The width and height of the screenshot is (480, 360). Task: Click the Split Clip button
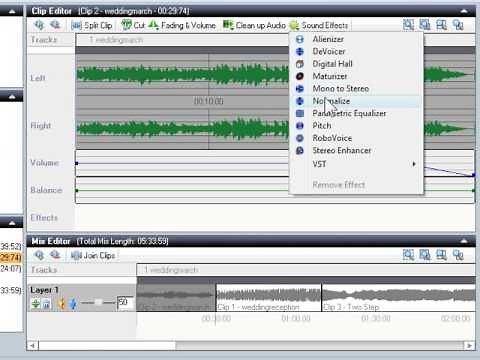click(x=92, y=25)
